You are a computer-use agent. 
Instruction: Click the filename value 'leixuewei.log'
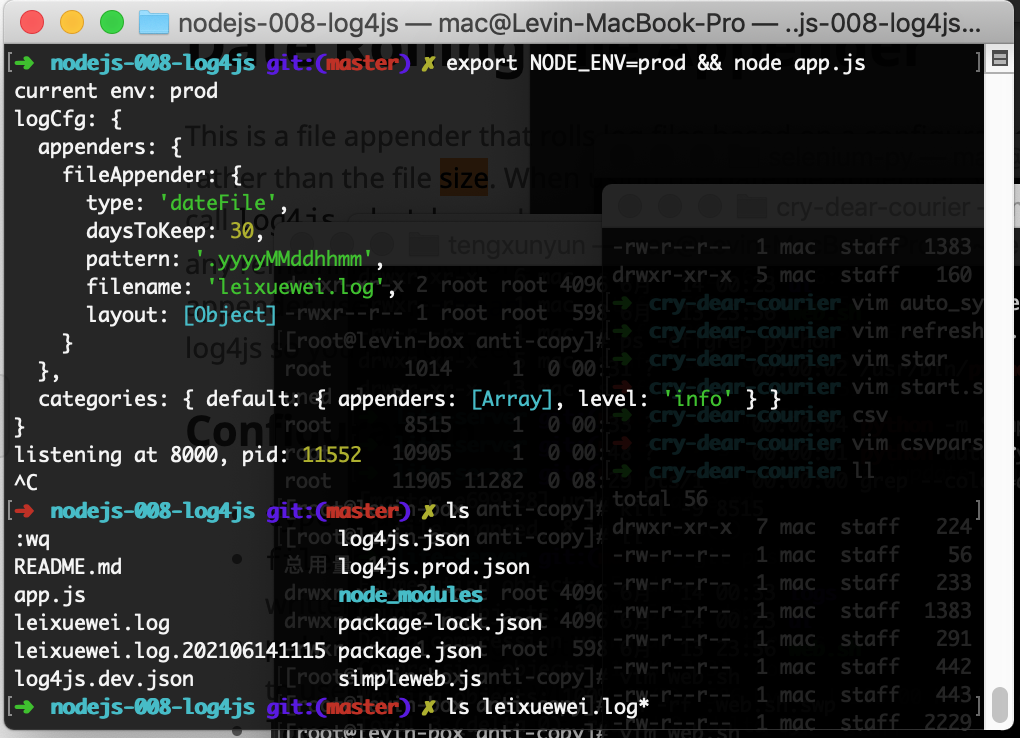pyautogui.click(x=297, y=287)
